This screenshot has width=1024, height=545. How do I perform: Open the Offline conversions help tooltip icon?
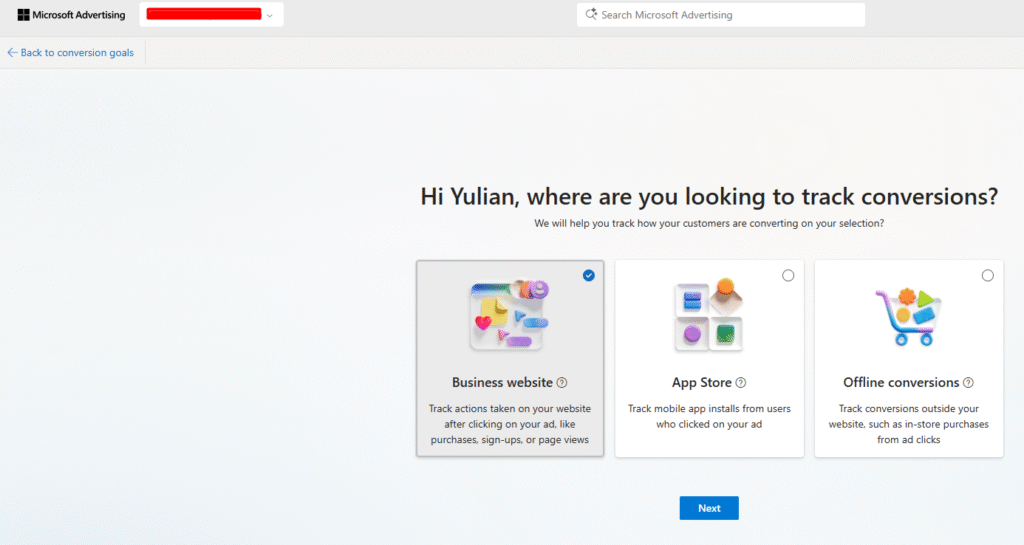968,382
